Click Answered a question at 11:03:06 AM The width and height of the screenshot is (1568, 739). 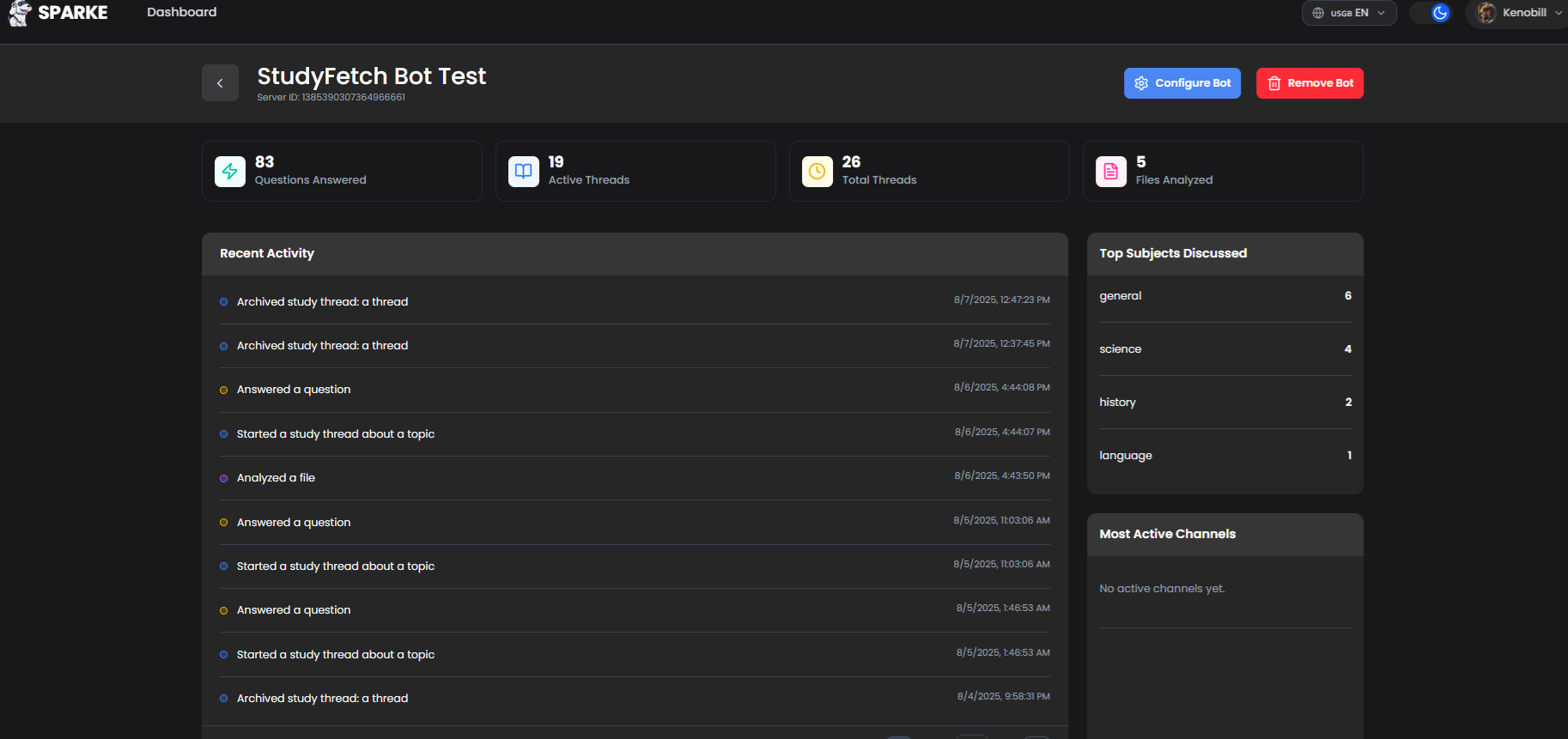click(635, 523)
